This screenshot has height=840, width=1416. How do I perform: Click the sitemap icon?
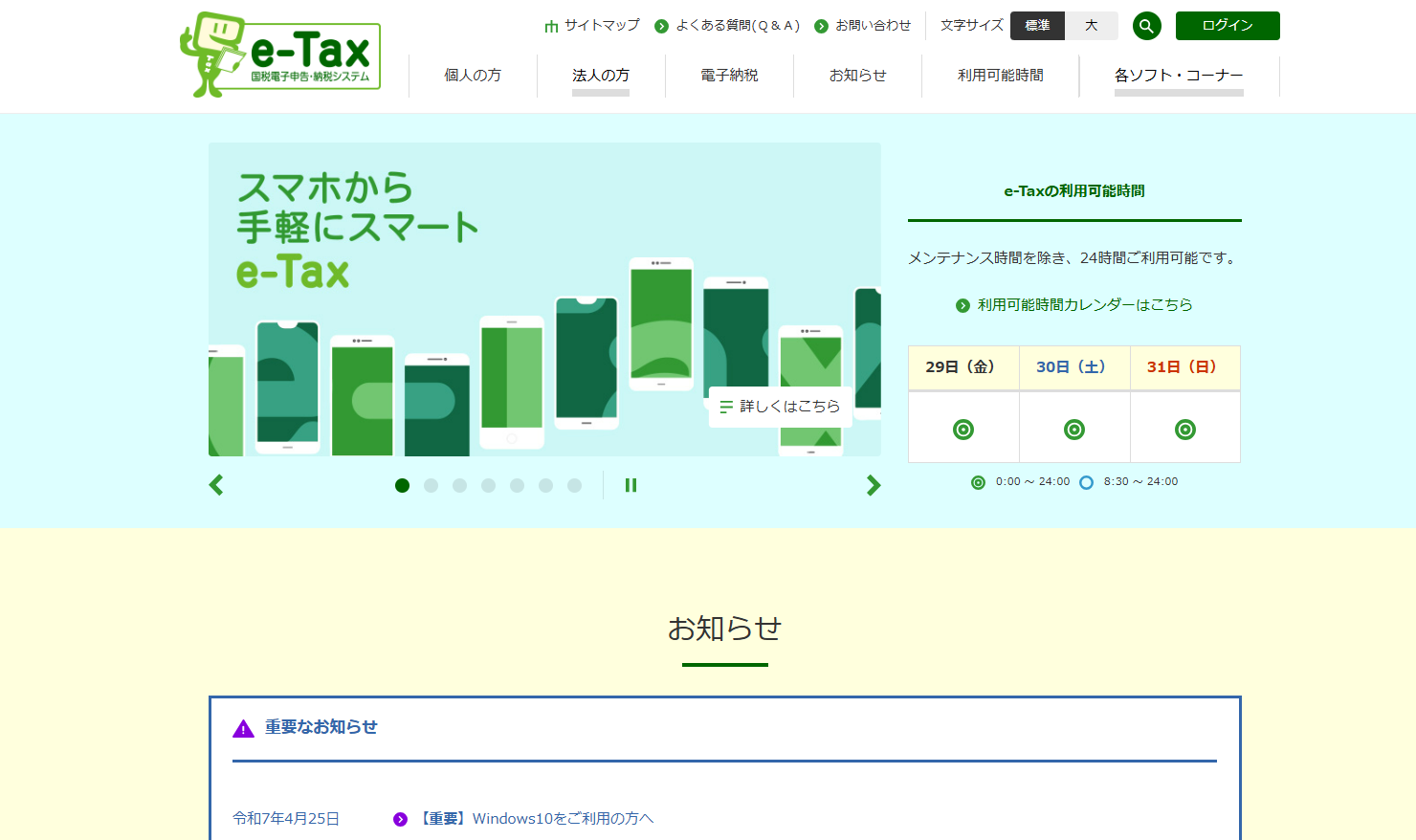tap(551, 26)
